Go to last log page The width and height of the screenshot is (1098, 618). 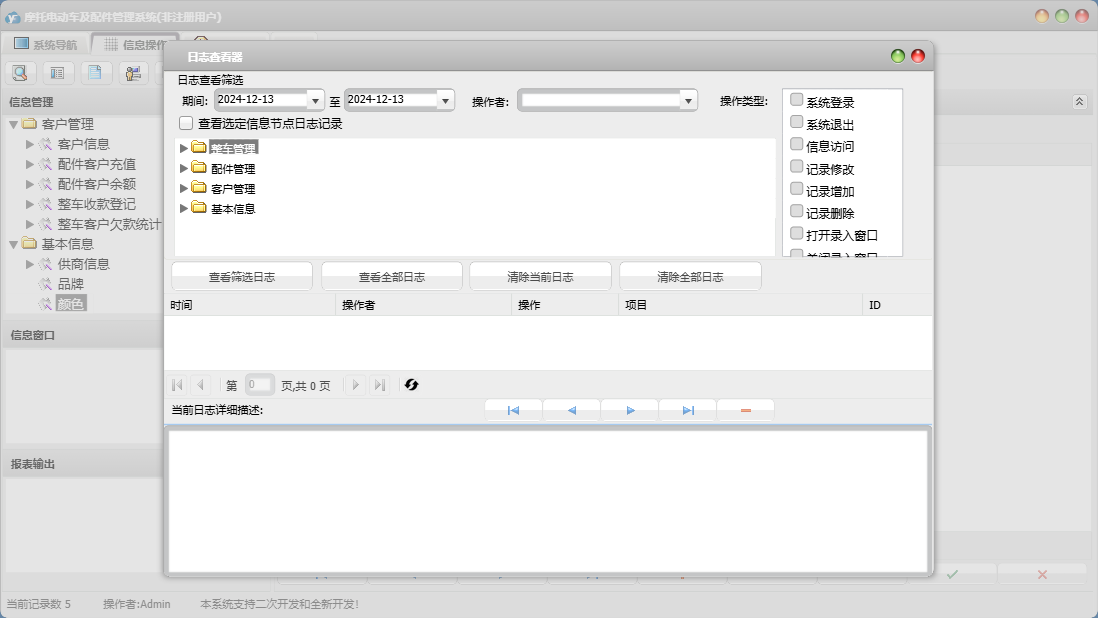coord(380,385)
